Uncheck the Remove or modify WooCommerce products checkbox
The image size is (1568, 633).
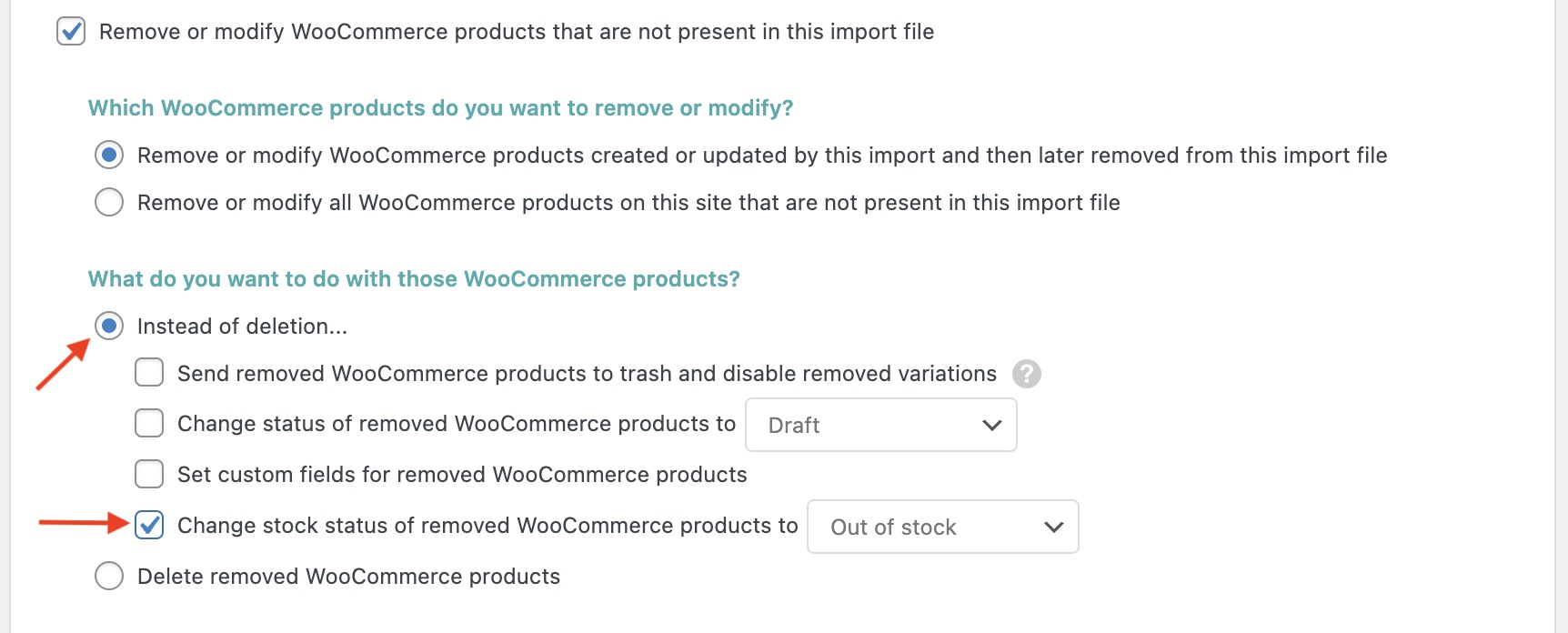[x=71, y=32]
